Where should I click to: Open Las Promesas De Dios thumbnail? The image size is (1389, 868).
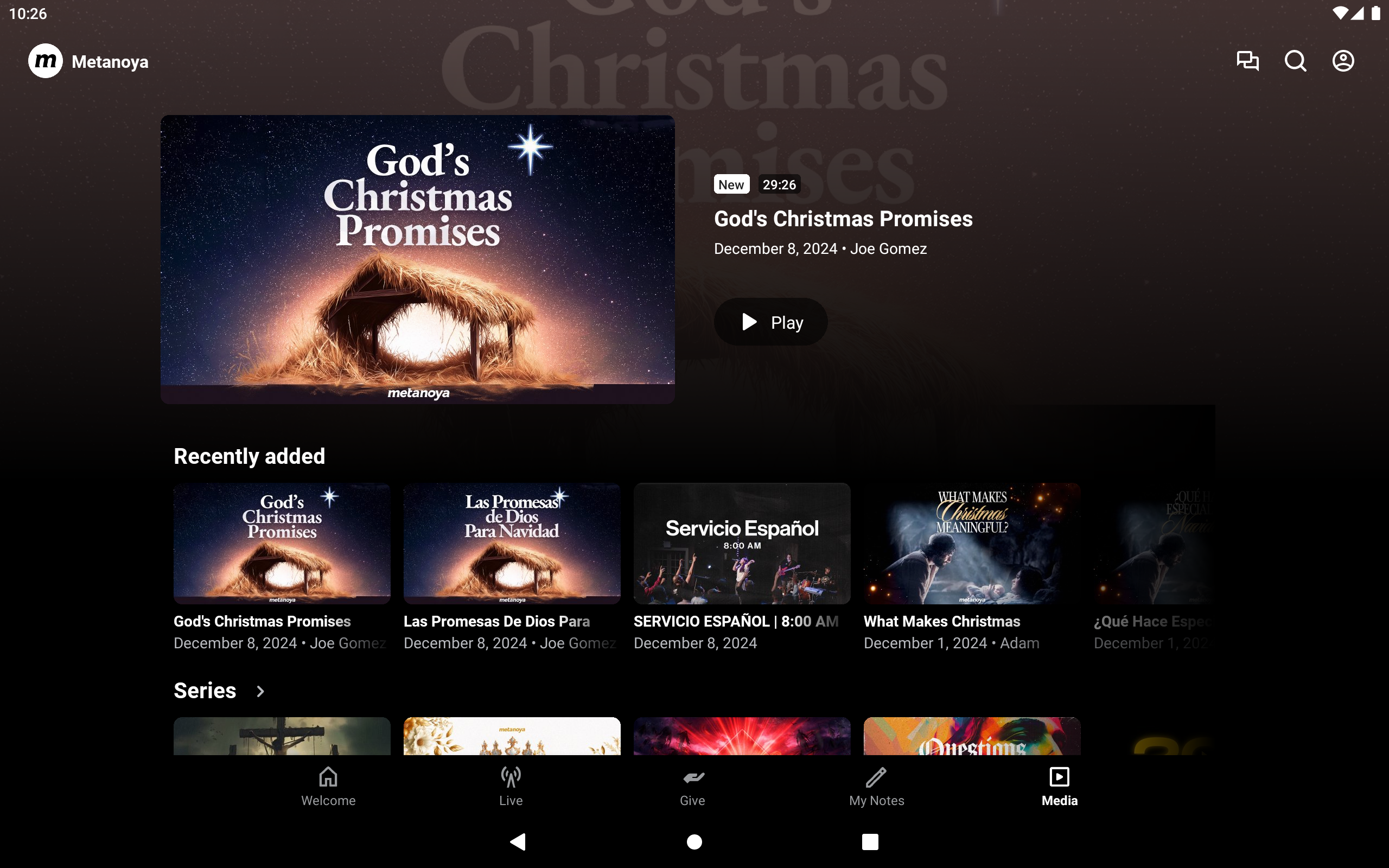point(512,544)
